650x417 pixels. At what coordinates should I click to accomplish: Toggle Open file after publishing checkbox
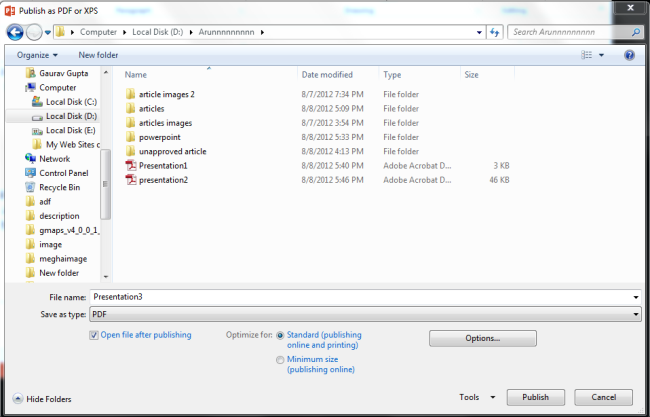[x=94, y=335]
